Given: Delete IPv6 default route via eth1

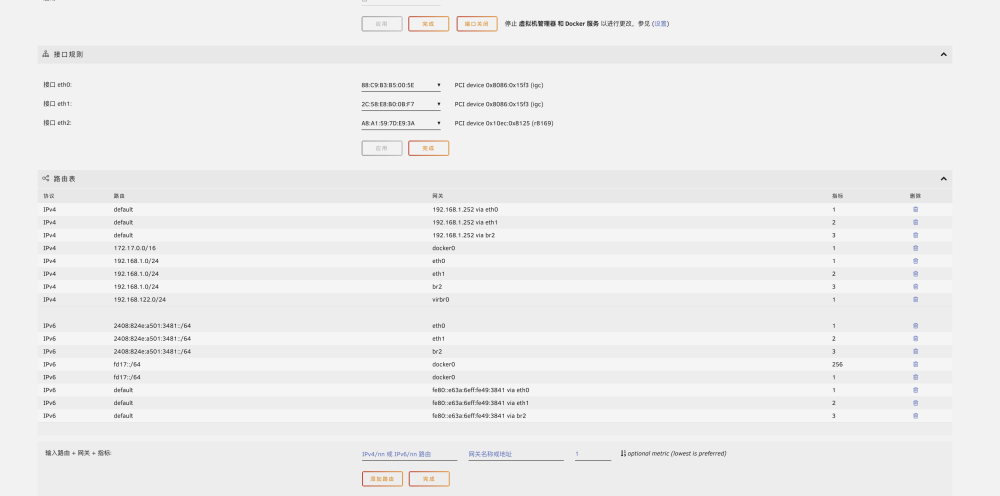Looking at the screenshot, I should pos(915,403).
